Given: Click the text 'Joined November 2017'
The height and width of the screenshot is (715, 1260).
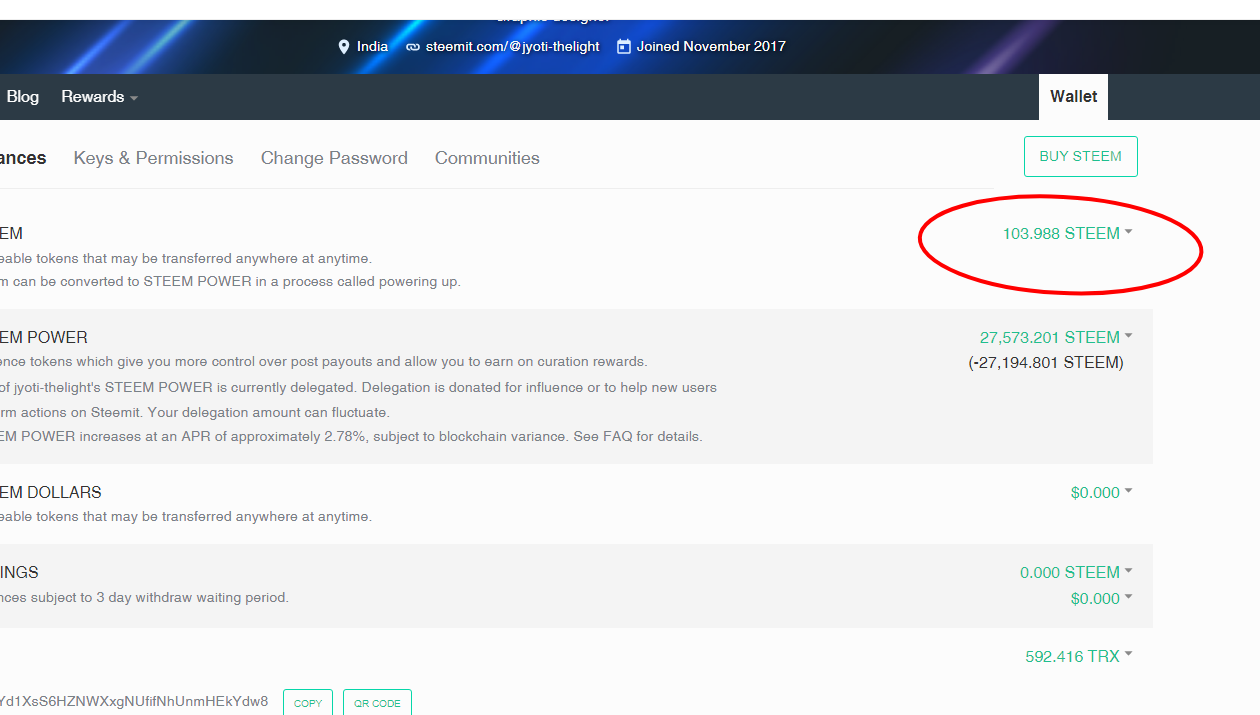Looking at the screenshot, I should click(x=711, y=46).
